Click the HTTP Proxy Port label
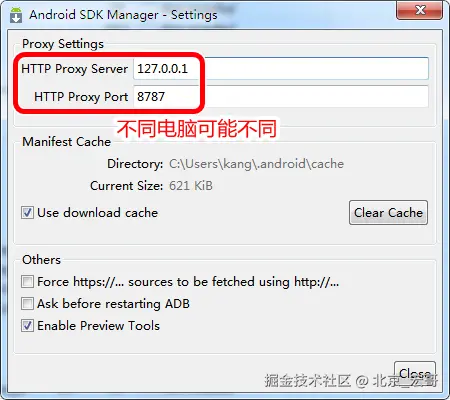450x400 pixels. point(81,97)
